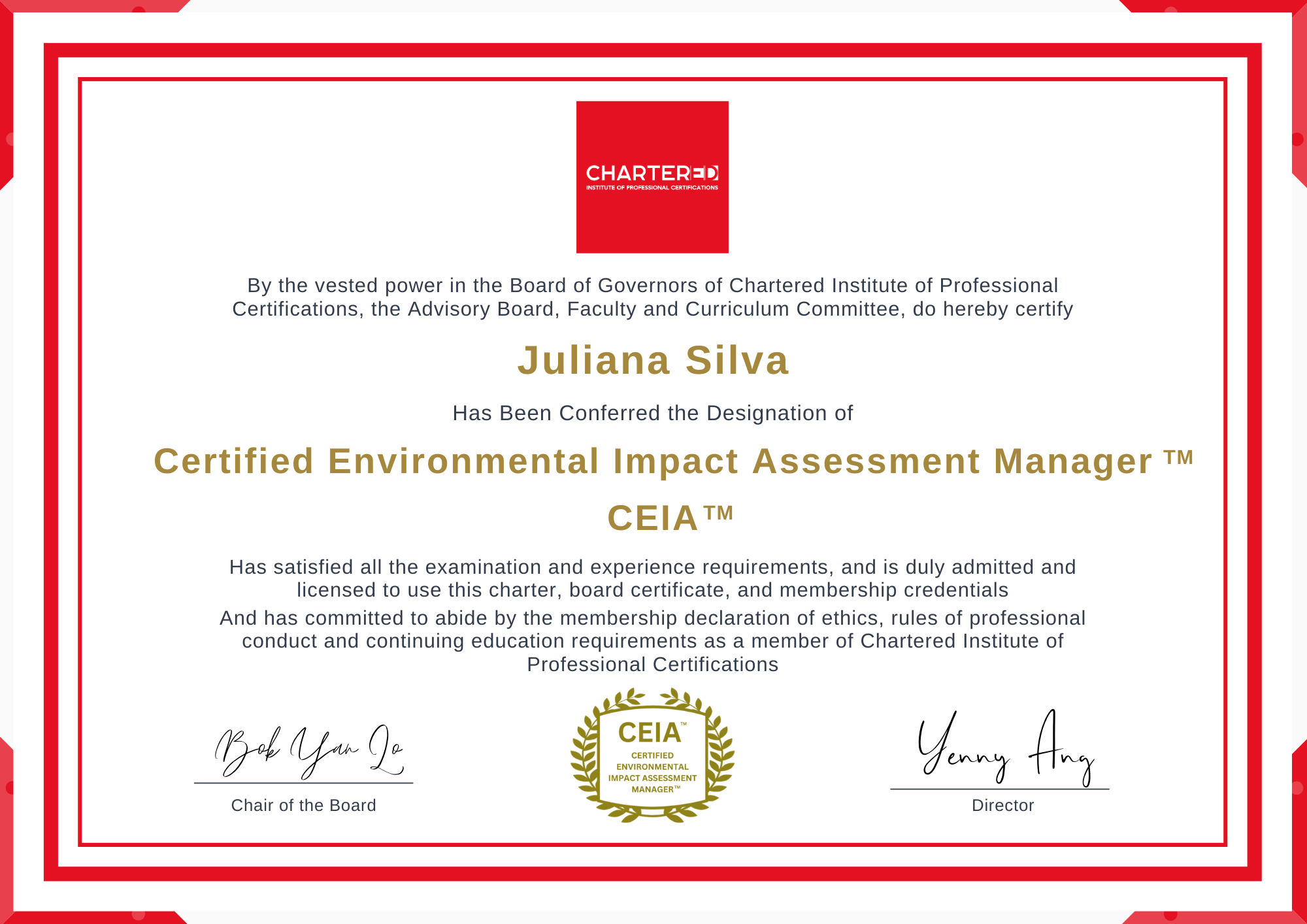Click the Has satisfied all examination paragraph

652,578
